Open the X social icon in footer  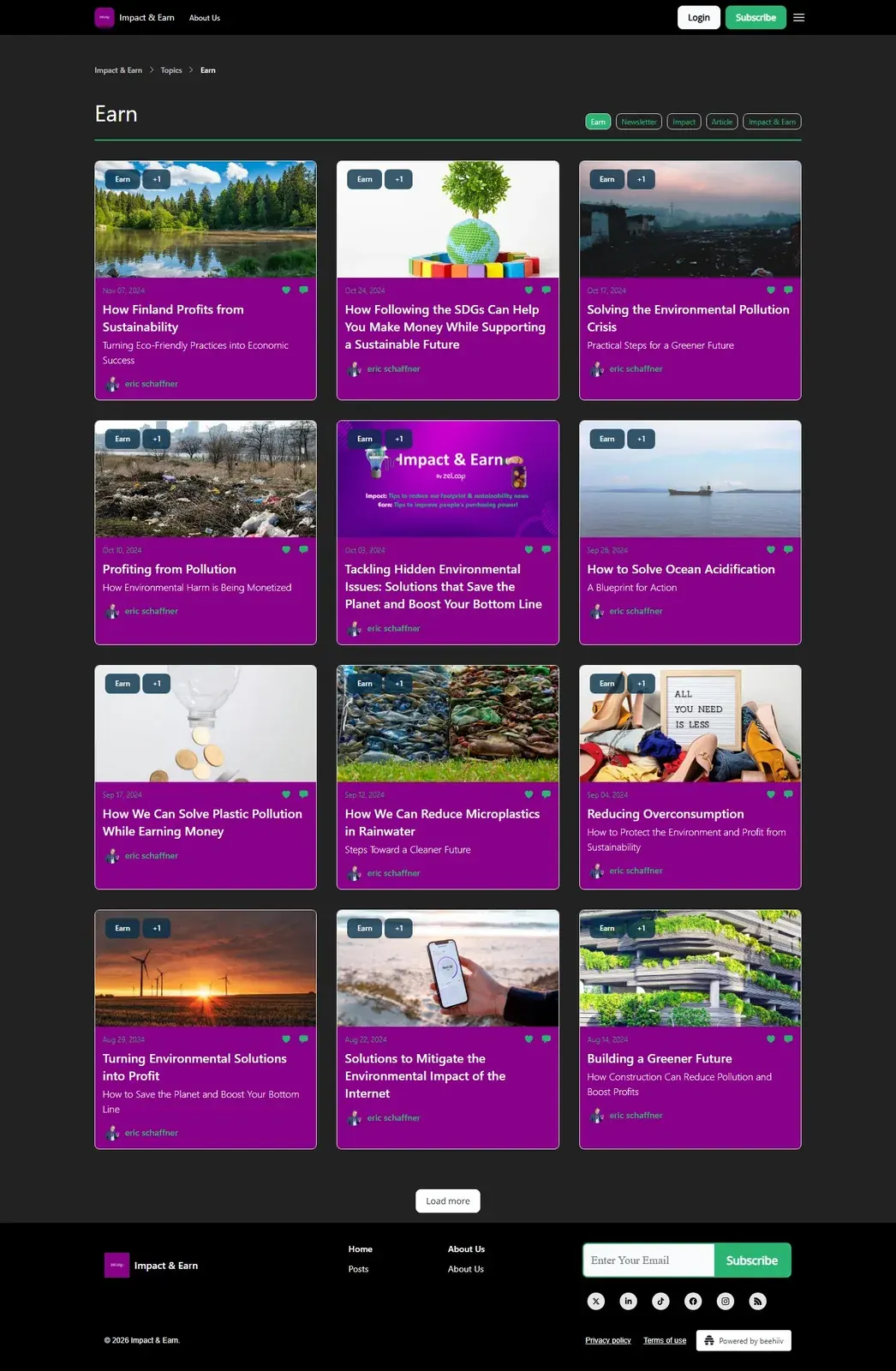tap(596, 1301)
